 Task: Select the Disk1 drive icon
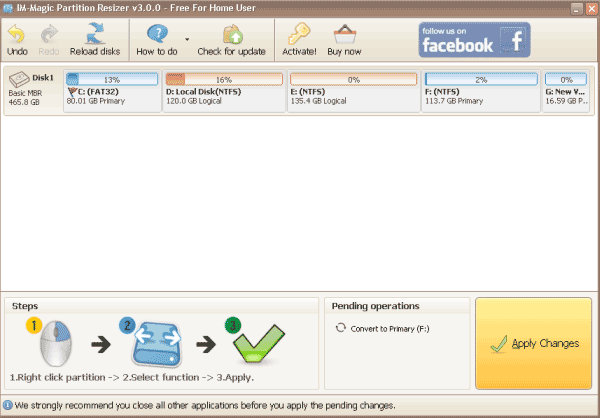[19, 79]
